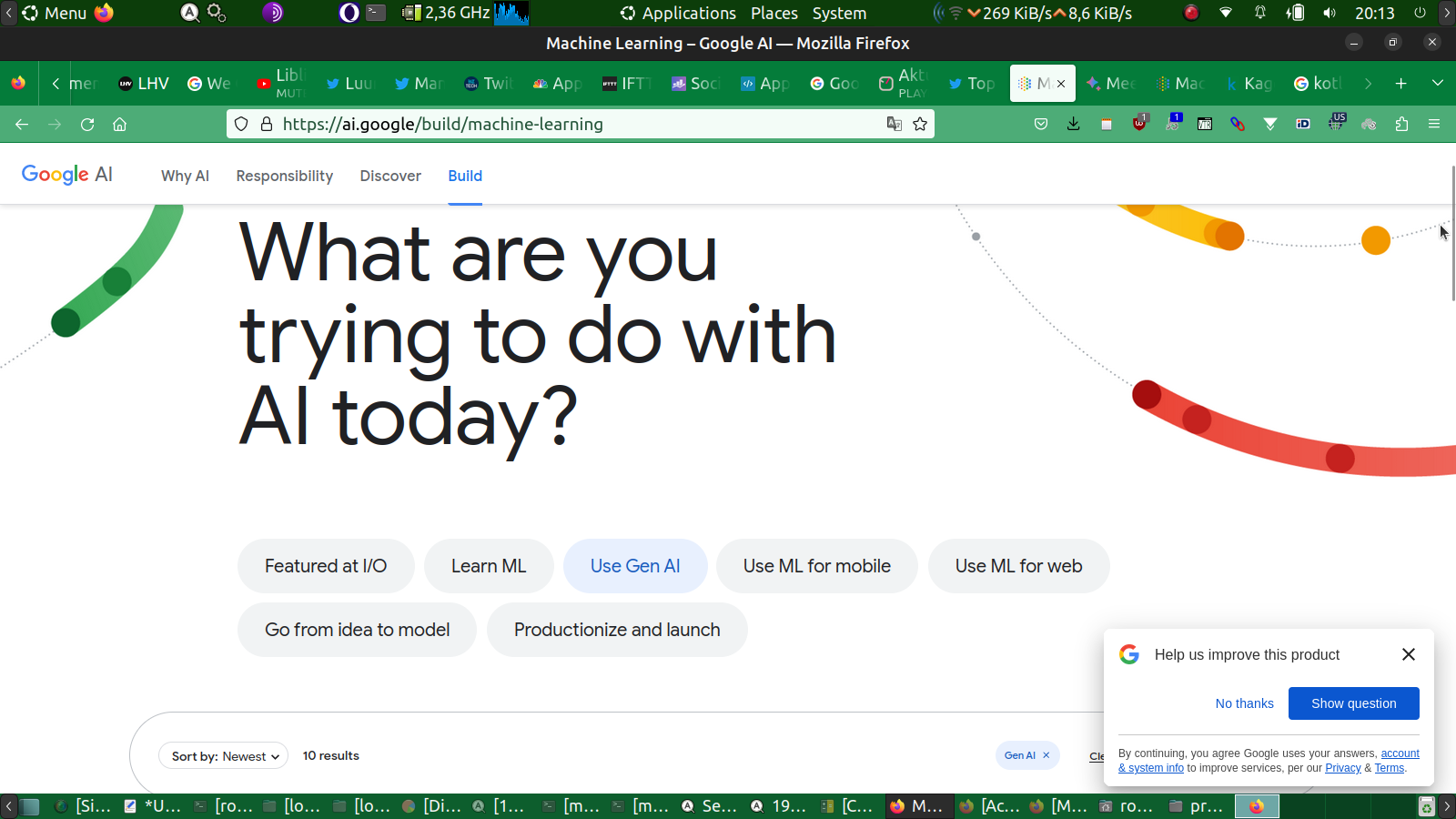This screenshot has height=819, width=1456.
Task: Open the Menu in the top panel
Action: (x=55, y=13)
